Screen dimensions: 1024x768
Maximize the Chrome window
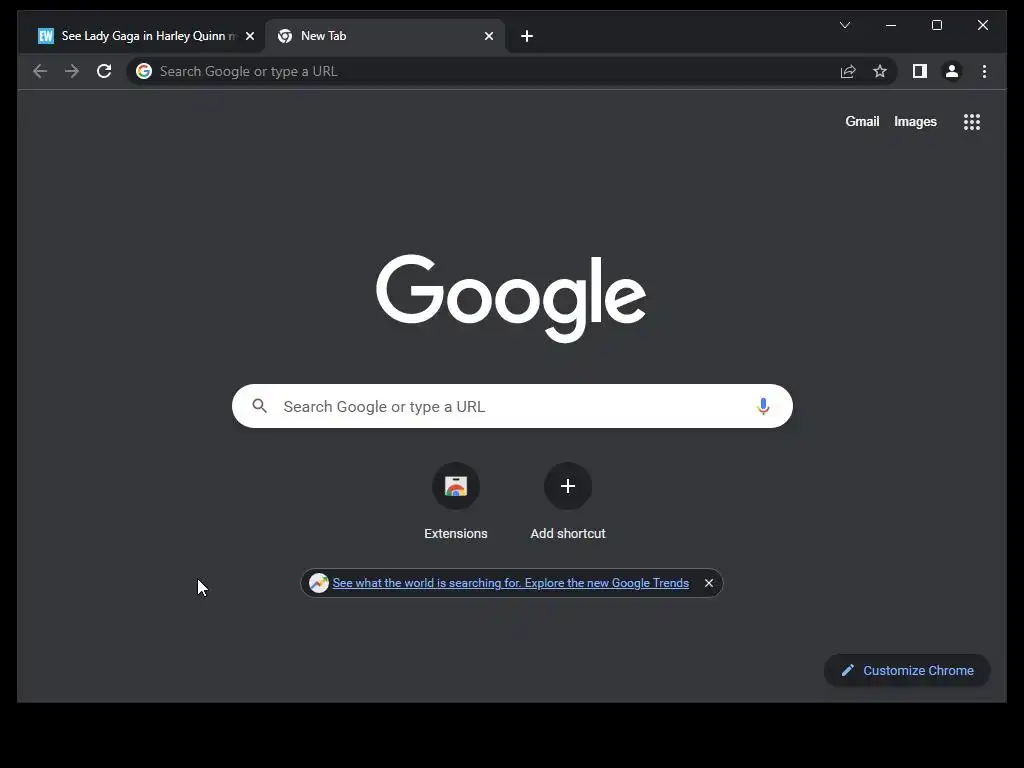(936, 25)
